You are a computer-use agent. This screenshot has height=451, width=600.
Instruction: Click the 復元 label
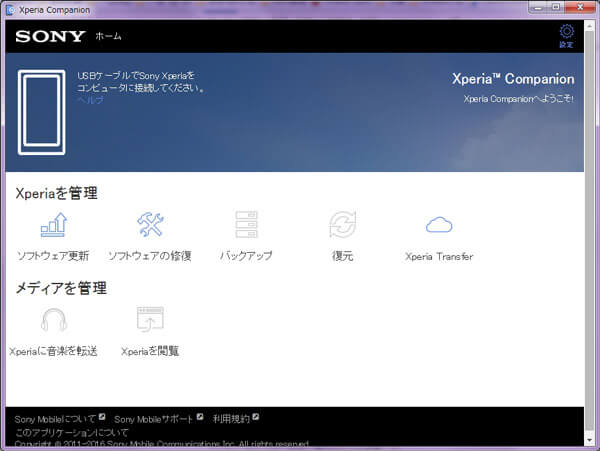click(342, 256)
